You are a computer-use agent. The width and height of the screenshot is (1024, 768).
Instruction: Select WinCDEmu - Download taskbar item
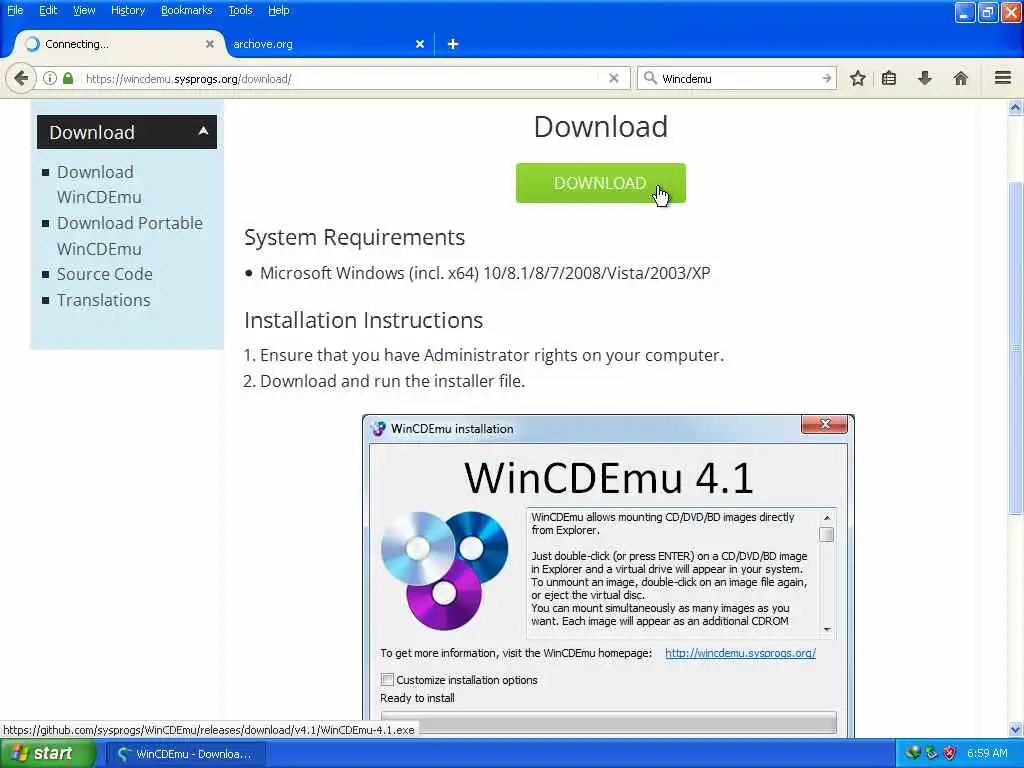[185, 754]
